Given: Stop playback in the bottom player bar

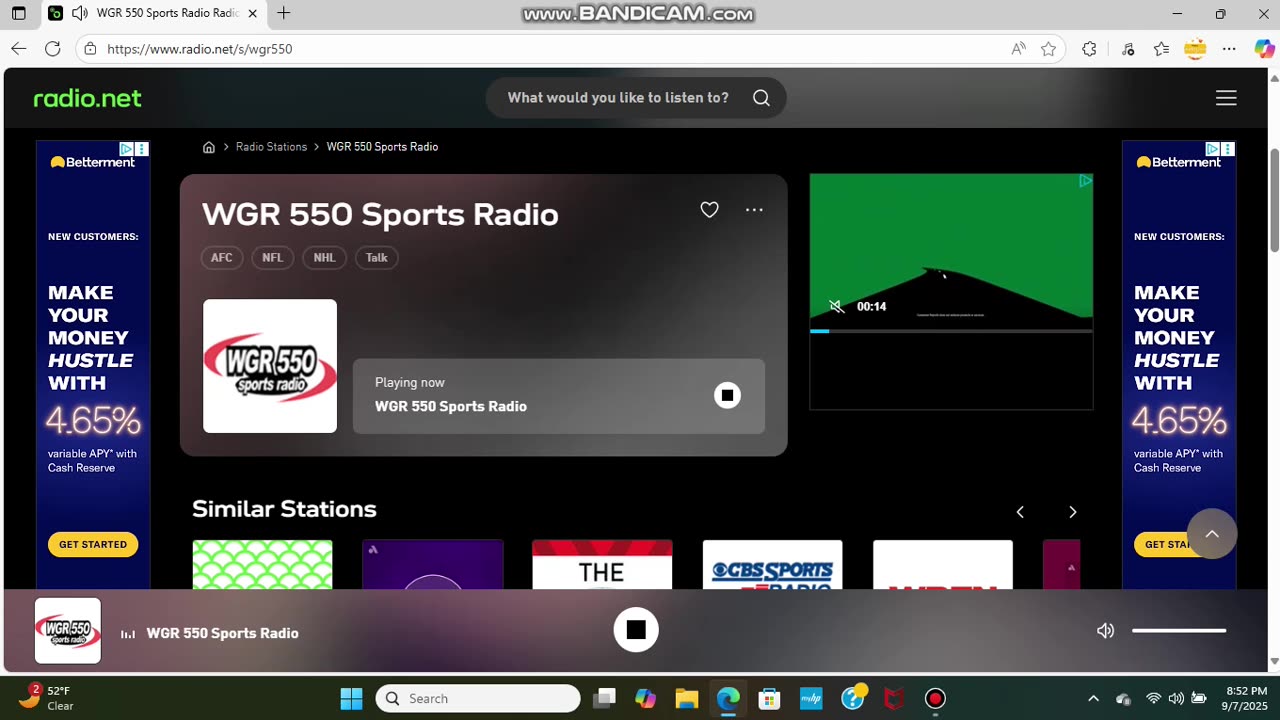Looking at the screenshot, I should tap(636, 630).
